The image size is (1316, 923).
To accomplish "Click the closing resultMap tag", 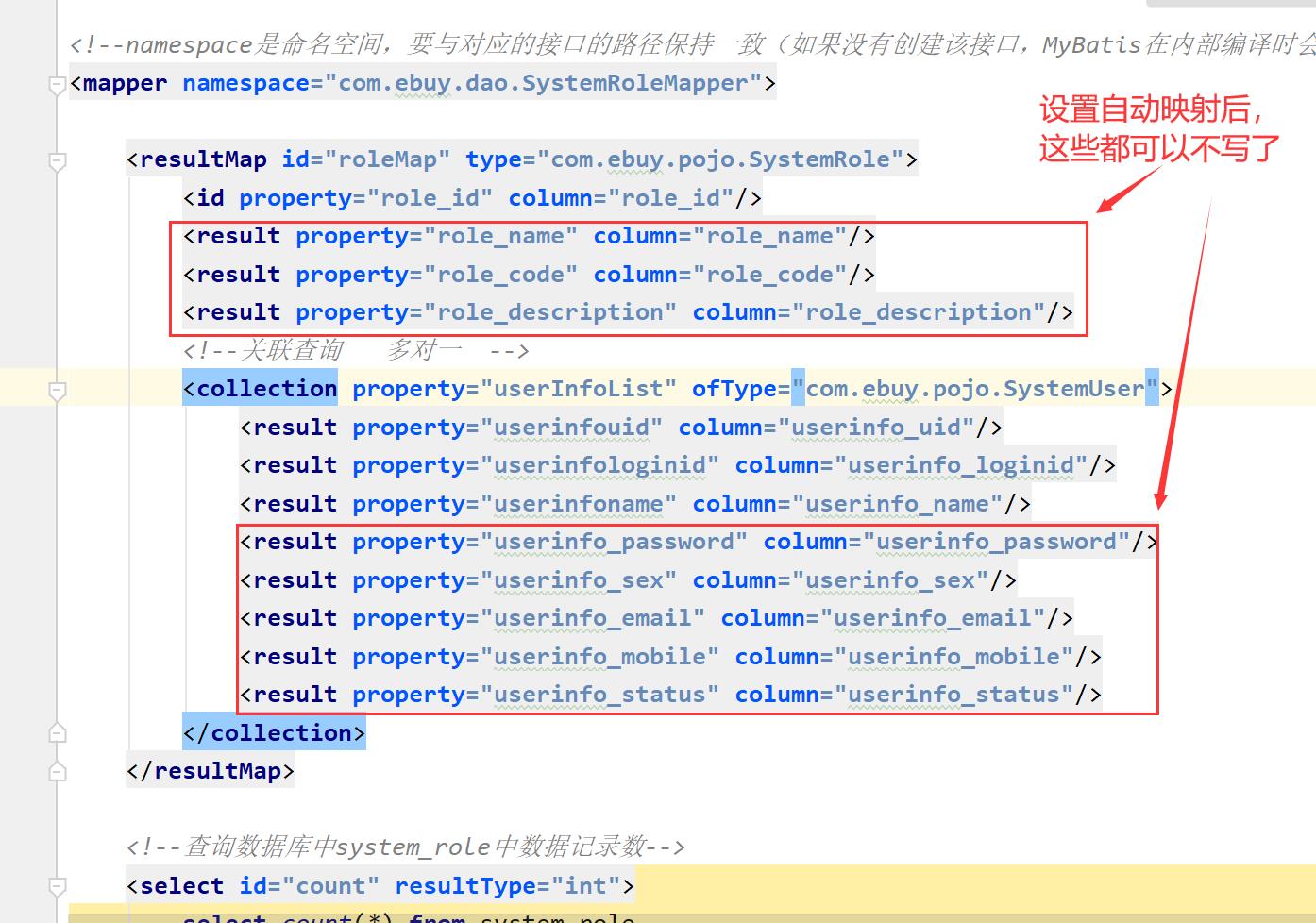I will tap(211, 771).
